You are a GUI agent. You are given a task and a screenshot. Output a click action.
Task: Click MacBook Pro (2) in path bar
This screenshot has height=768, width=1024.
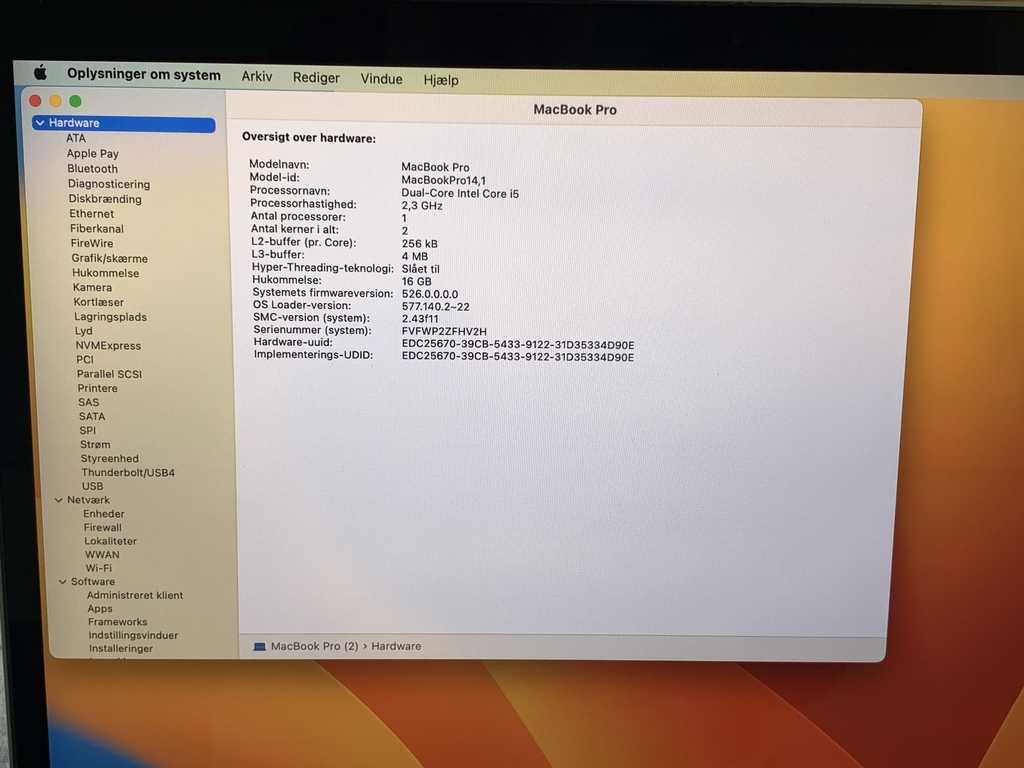pyautogui.click(x=314, y=647)
